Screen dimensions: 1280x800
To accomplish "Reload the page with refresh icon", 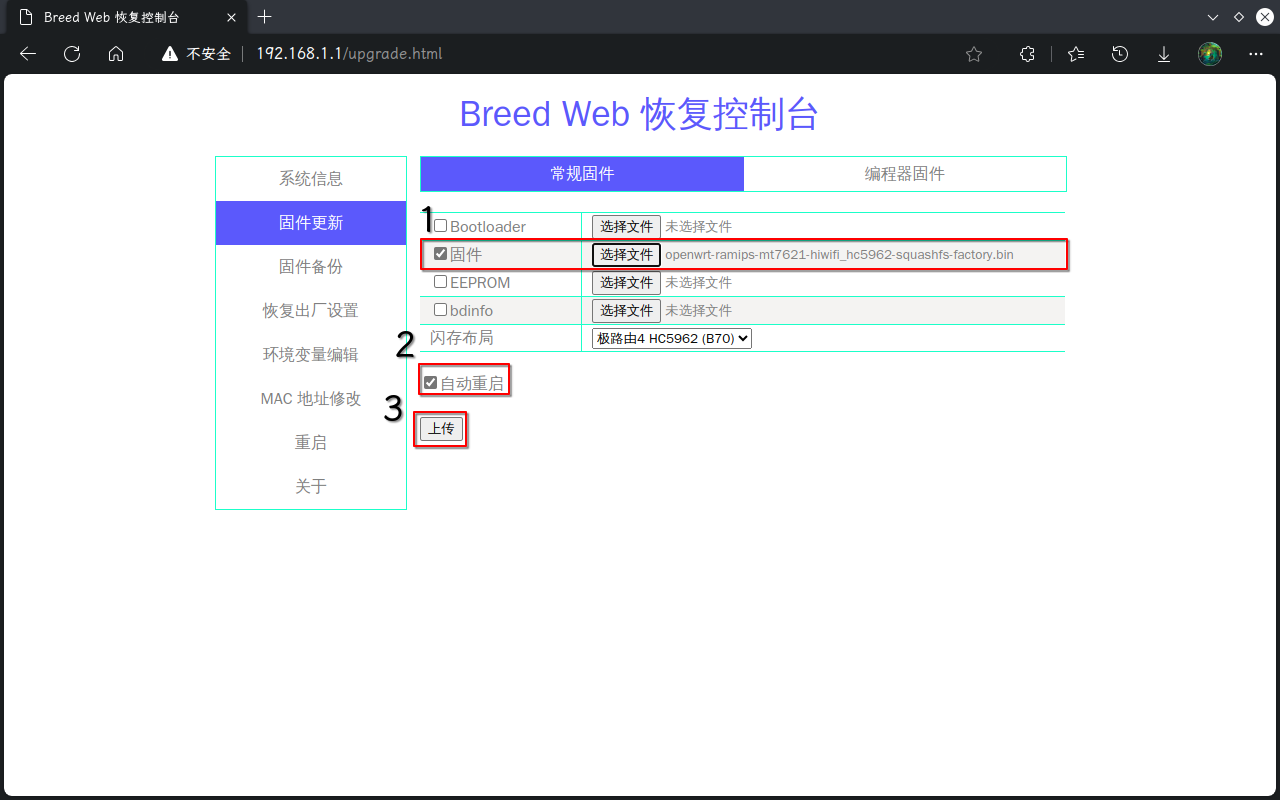I will 72,54.
